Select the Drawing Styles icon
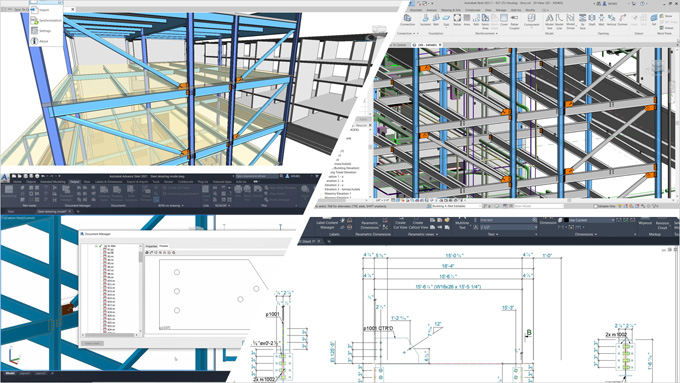 104,193
